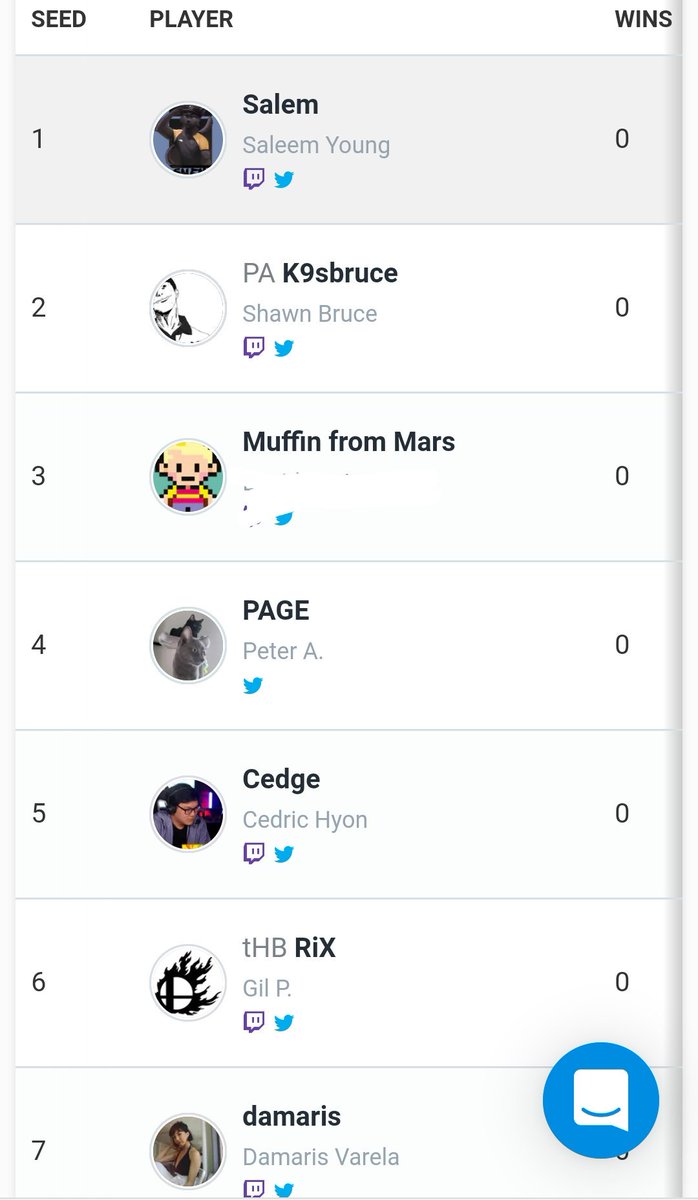Click K9sbruce's Twitter bird icon
The width and height of the screenshot is (698, 1200).
click(x=284, y=348)
